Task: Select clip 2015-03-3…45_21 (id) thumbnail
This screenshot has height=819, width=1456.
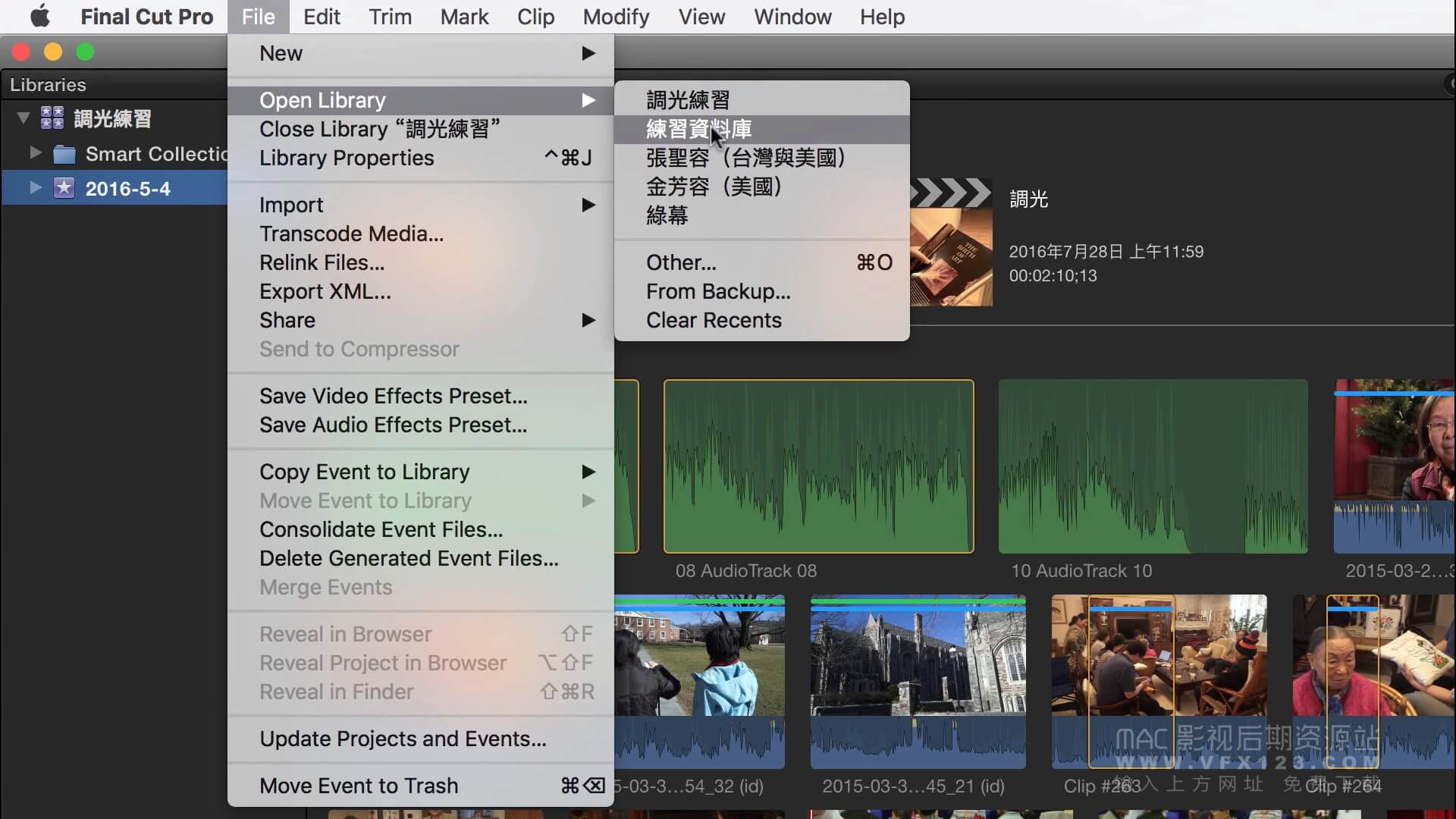Action: tap(918, 682)
